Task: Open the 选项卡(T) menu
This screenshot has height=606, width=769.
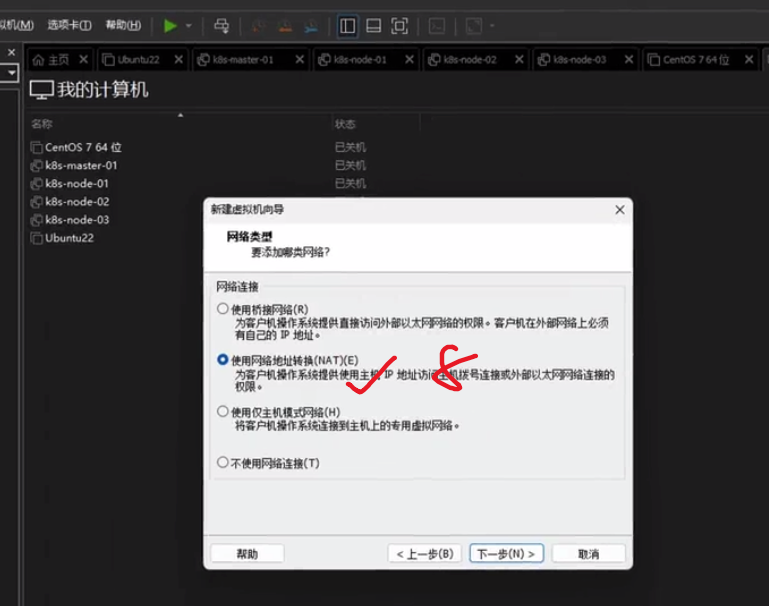Action: tap(69, 25)
